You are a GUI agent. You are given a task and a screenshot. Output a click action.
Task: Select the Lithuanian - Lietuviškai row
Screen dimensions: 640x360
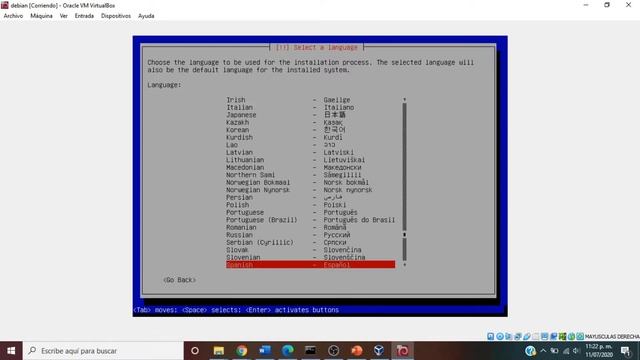pyautogui.click(x=311, y=160)
